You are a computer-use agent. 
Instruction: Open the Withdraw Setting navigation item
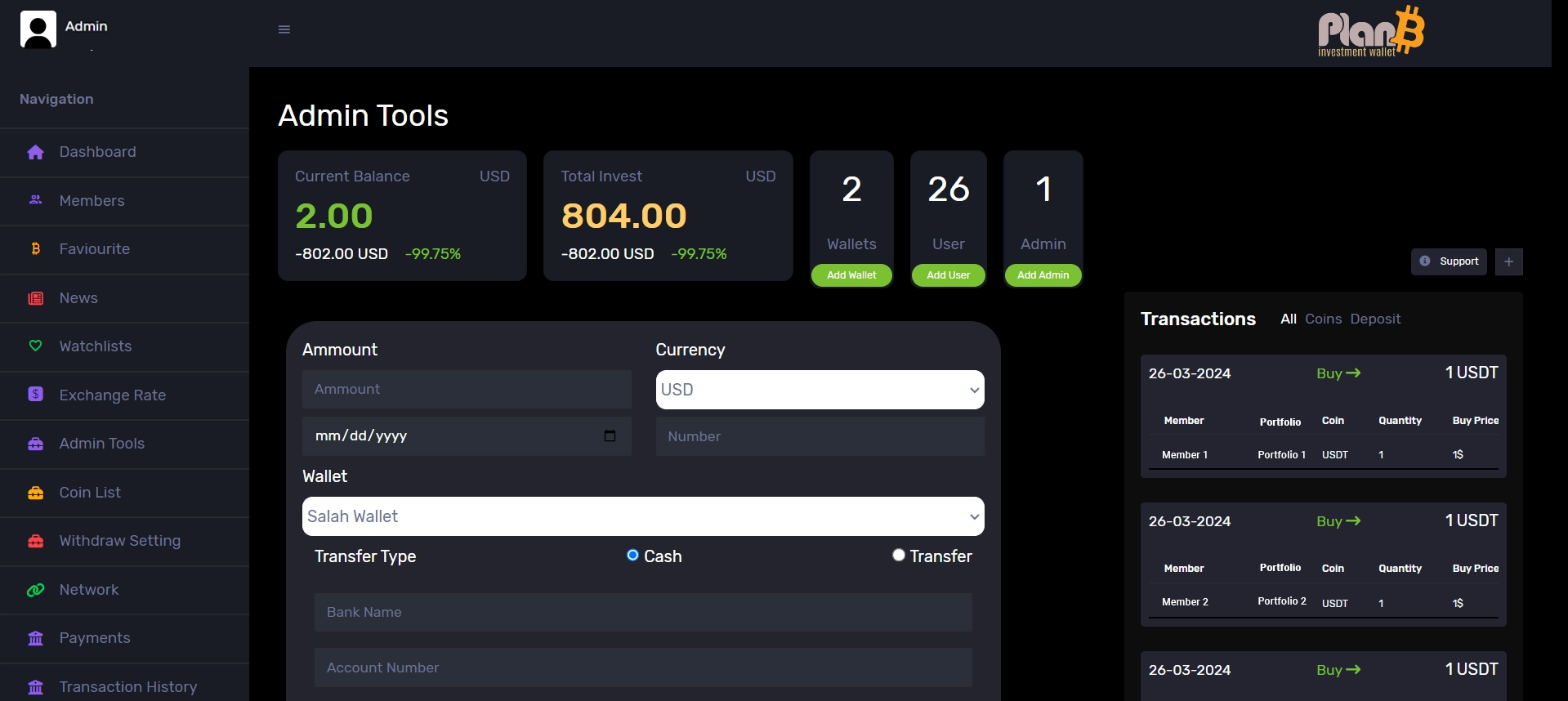click(x=124, y=541)
